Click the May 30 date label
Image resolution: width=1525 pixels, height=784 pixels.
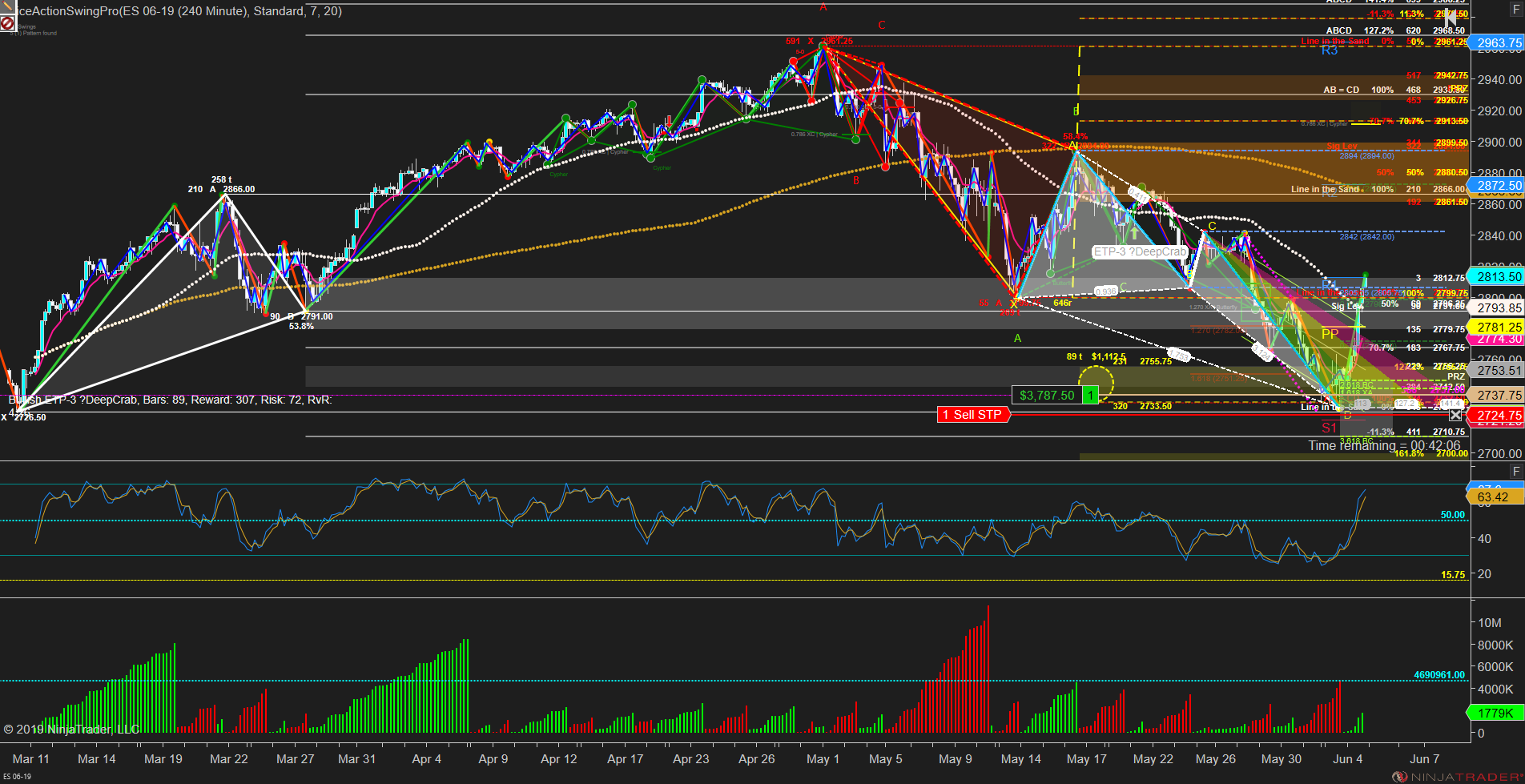coord(1282,759)
